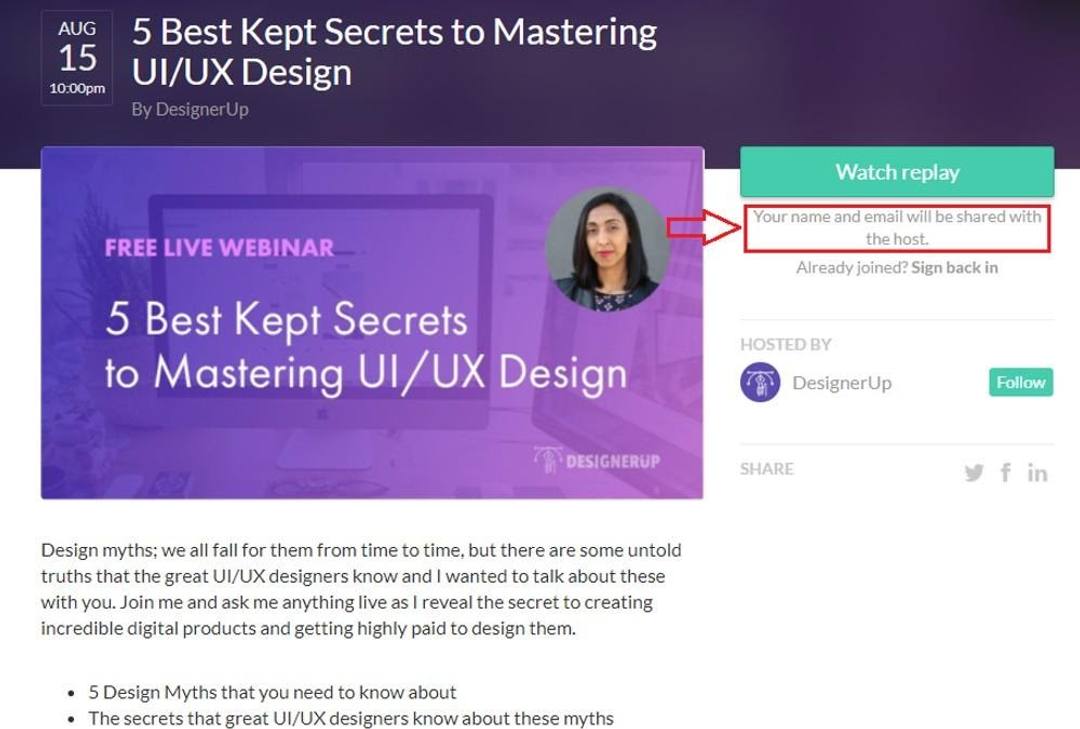This screenshot has width=1080, height=729.
Task: Click the FREE LIVE WEBINAR banner text
Action: tap(219, 247)
